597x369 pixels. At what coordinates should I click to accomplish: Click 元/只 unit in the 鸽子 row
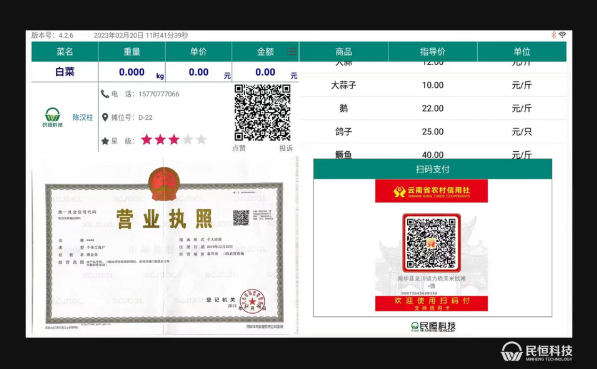522,132
